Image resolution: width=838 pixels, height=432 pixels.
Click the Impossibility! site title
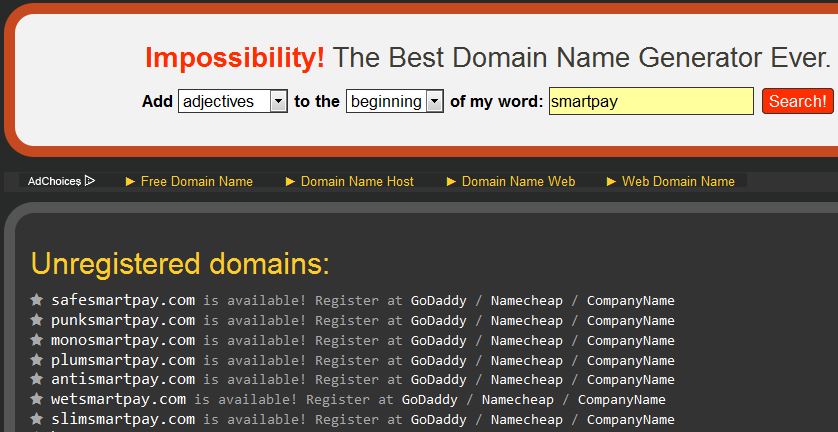[235, 58]
